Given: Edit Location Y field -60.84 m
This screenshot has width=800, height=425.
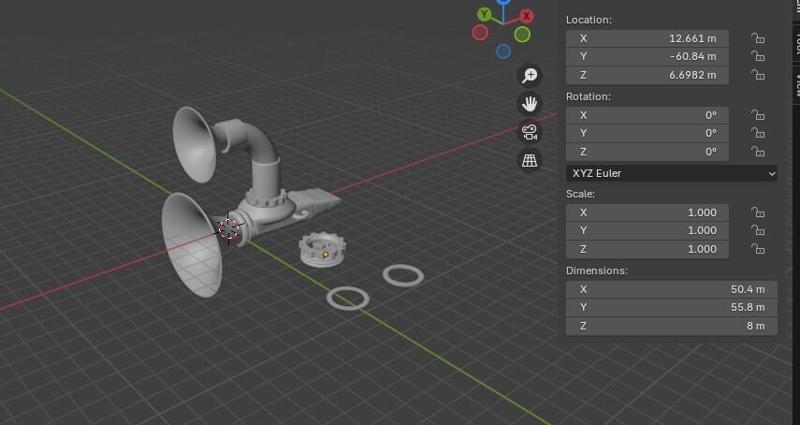Looking at the screenshot, I should click(647, 56).
